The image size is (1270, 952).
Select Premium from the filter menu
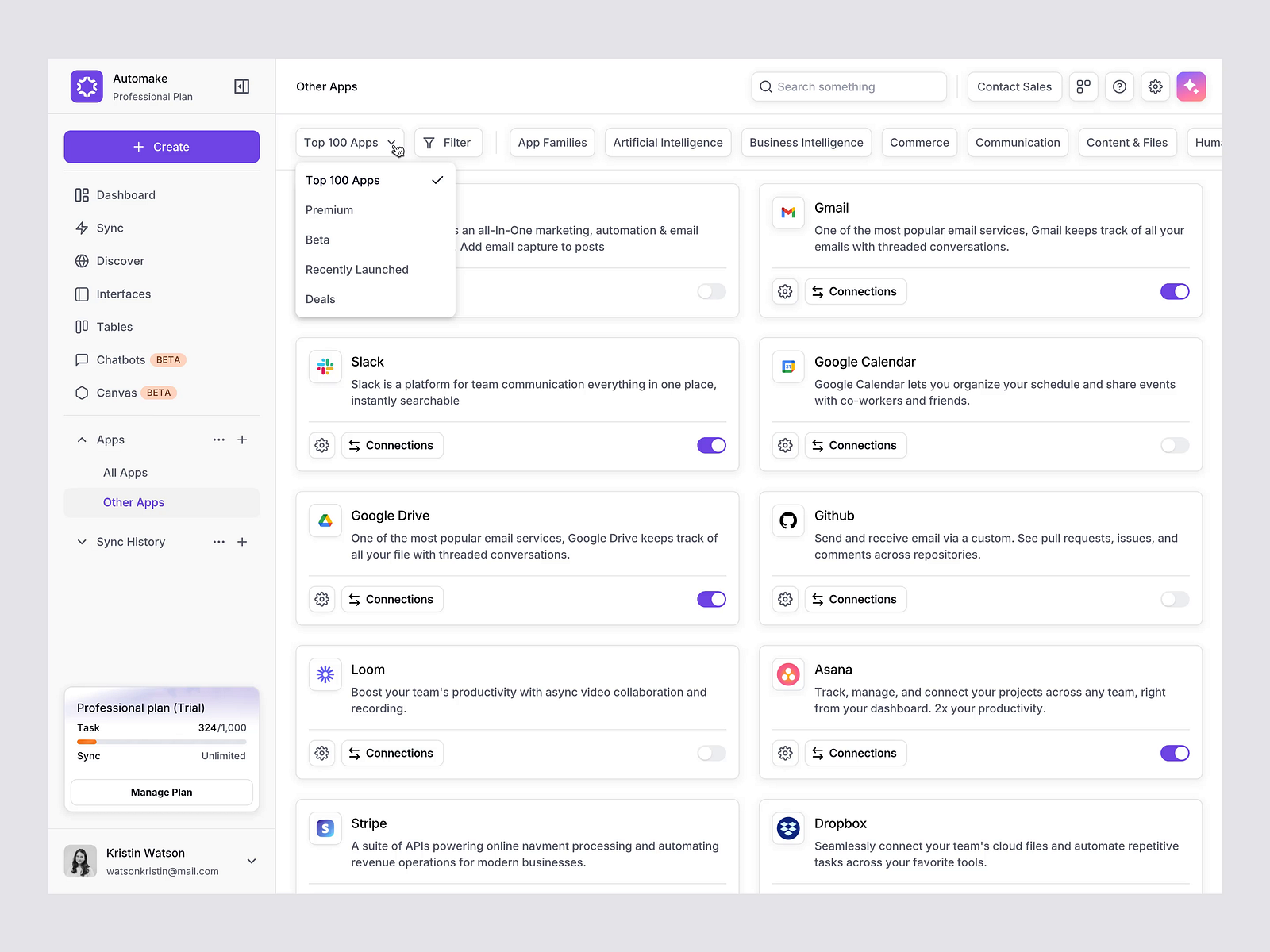(329, 209)
